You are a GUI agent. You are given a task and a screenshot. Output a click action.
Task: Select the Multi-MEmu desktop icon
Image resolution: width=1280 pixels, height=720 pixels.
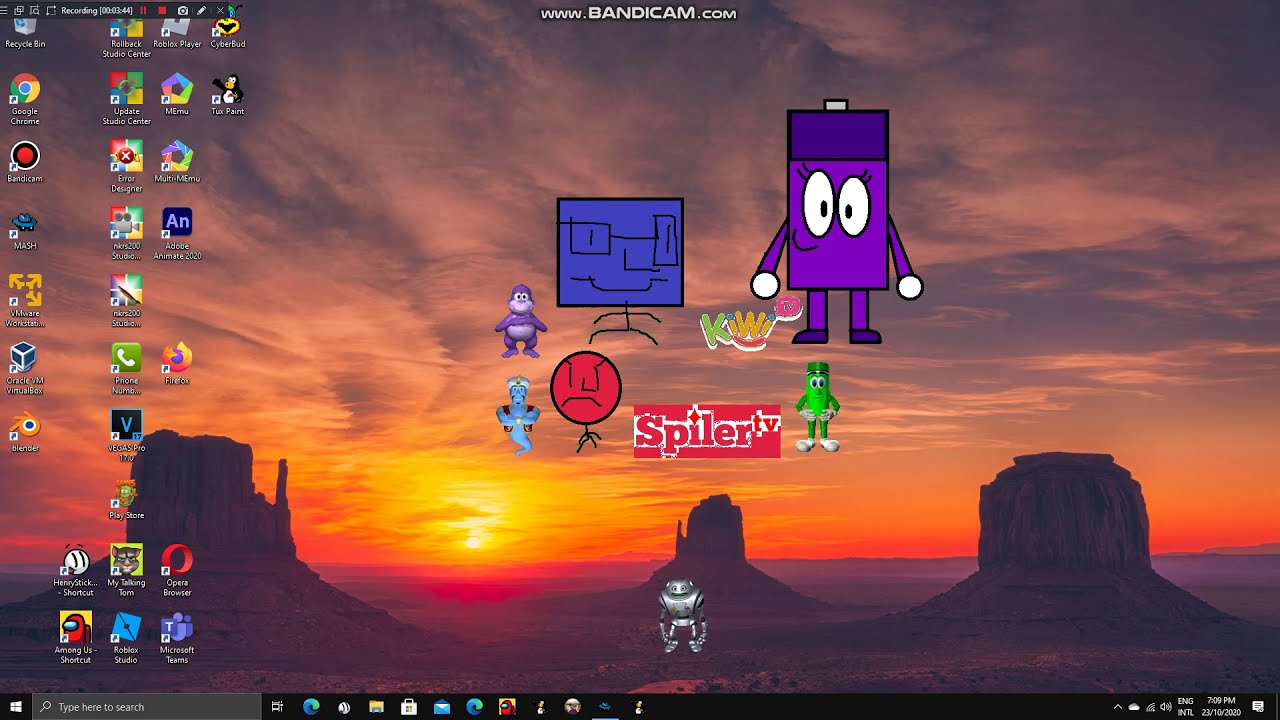point(177,163)
